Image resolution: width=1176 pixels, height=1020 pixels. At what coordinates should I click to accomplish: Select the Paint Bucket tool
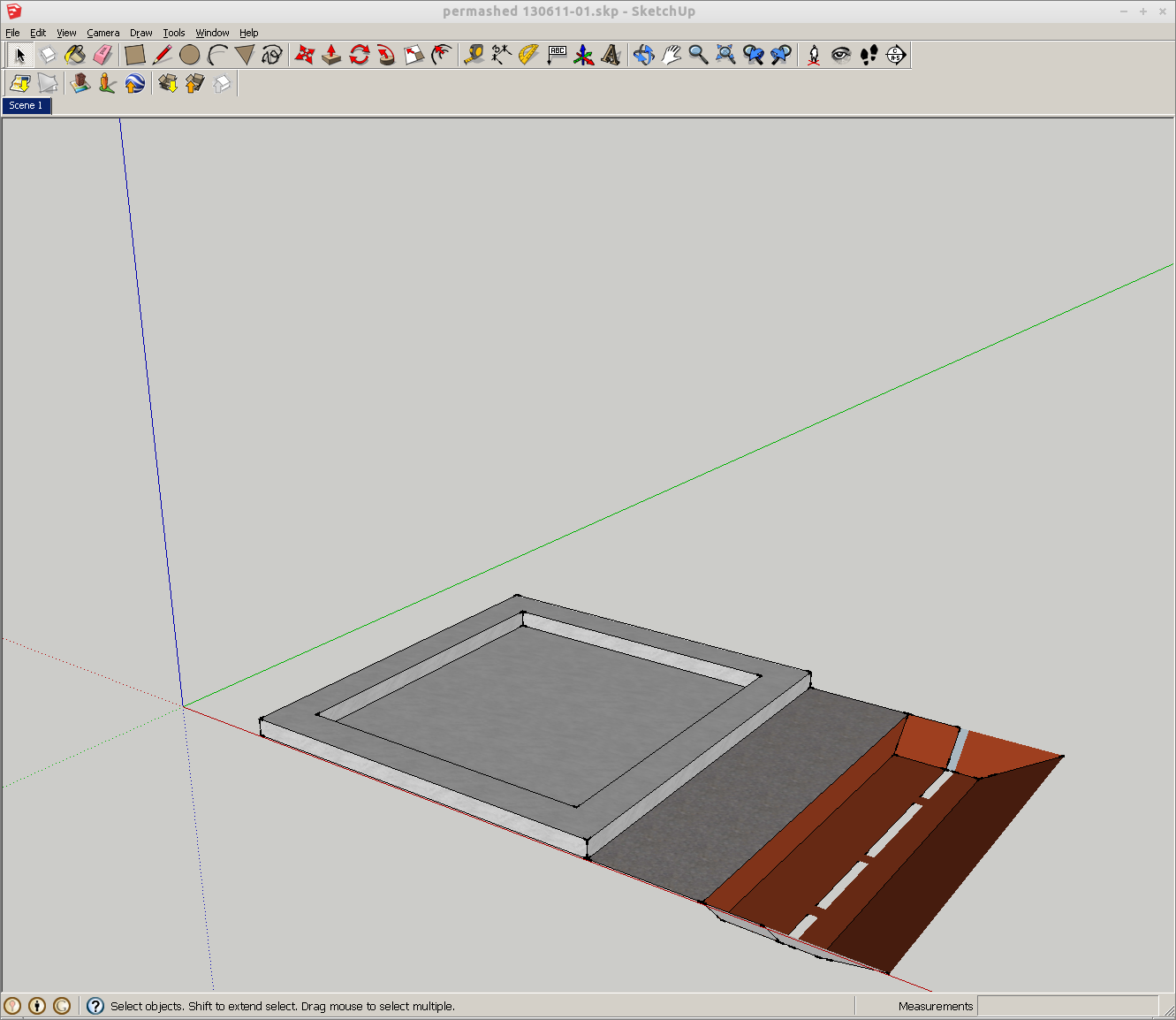click(75, 55)
